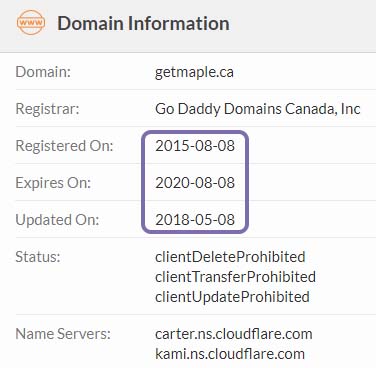
Task: Select the getmaple.ca domain value
Action: [x=194, y=72]
